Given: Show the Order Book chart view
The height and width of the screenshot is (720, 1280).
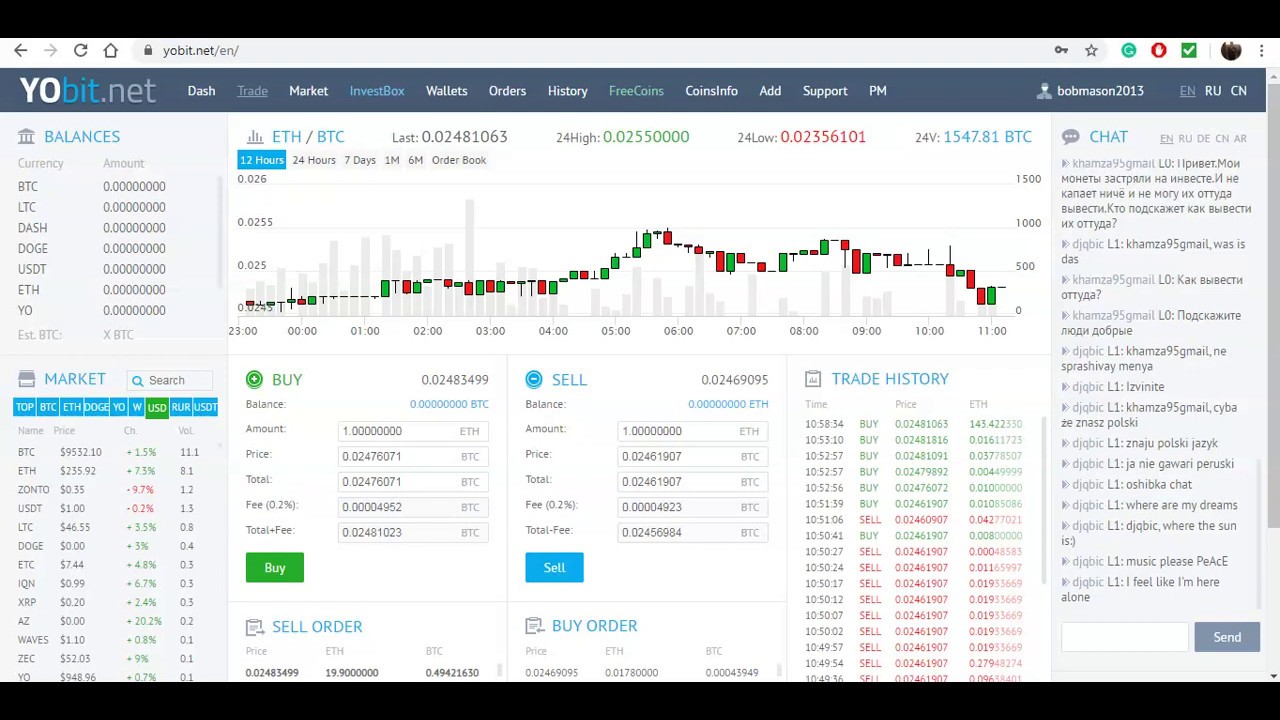Looking at the screenshot, I should pos(459,160).
